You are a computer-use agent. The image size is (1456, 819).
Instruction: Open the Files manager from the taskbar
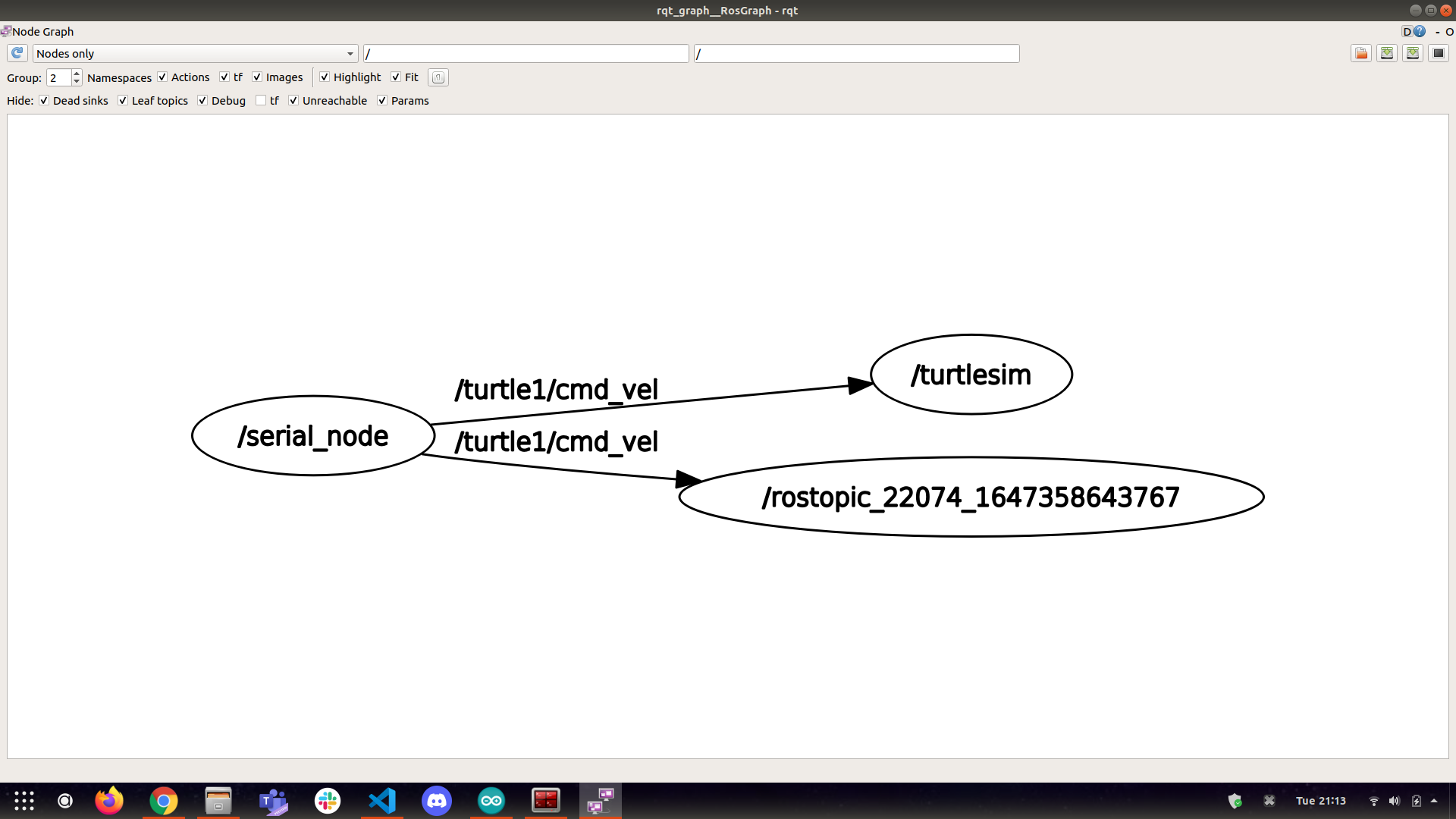click(218, 801)
